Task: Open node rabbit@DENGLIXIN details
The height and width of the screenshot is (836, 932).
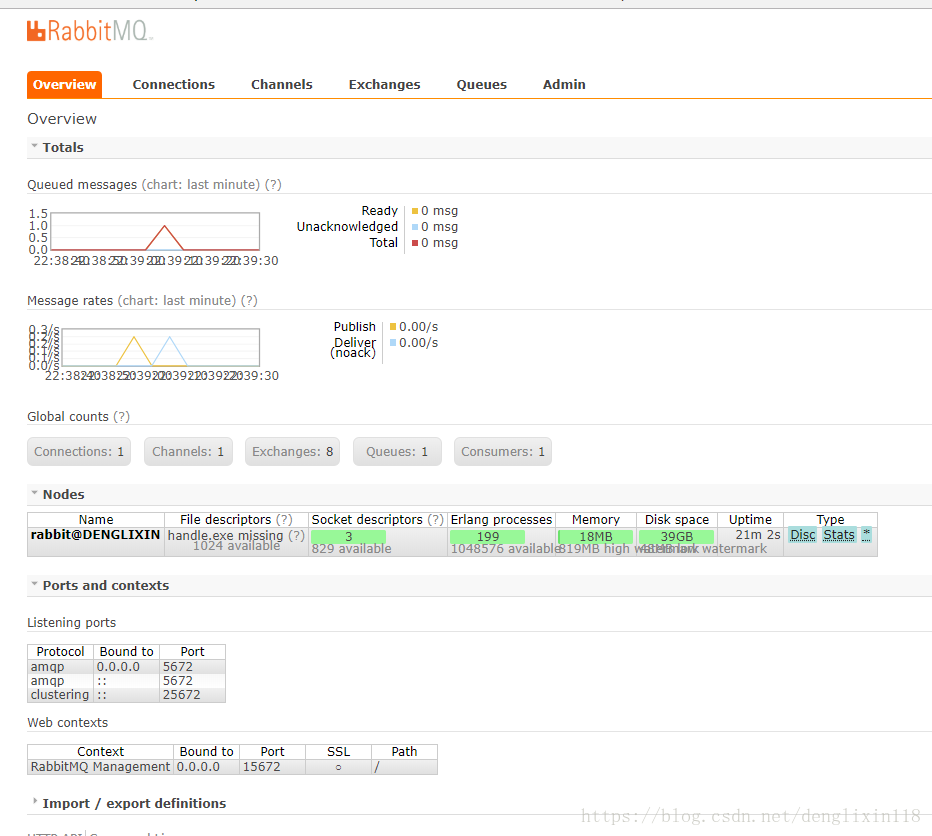Action: [x=96, y=535]
